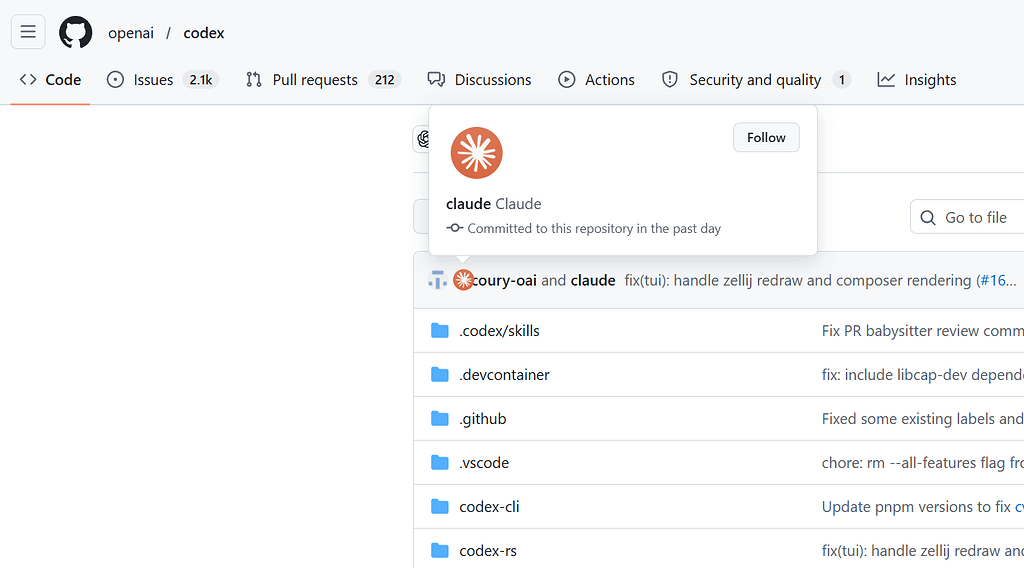Image resolution: width=1024 pixels, height=568 pixels.
Task: Open the .devcontainer folder
Action: point(504,375)
